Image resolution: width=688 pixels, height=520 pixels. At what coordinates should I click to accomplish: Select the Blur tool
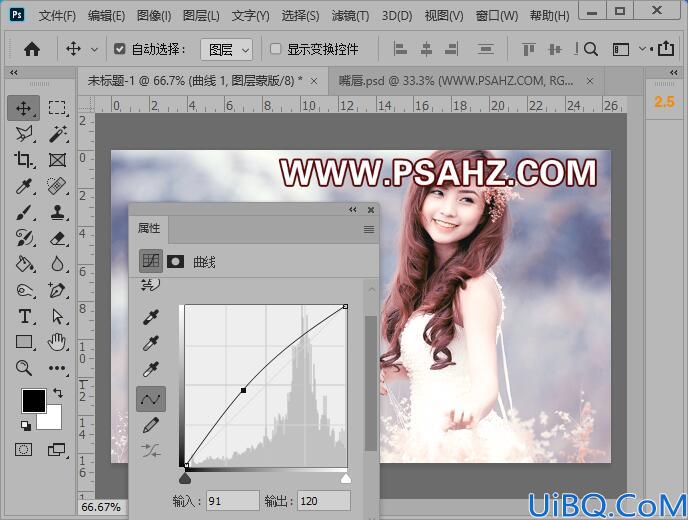tap(57, 264)
